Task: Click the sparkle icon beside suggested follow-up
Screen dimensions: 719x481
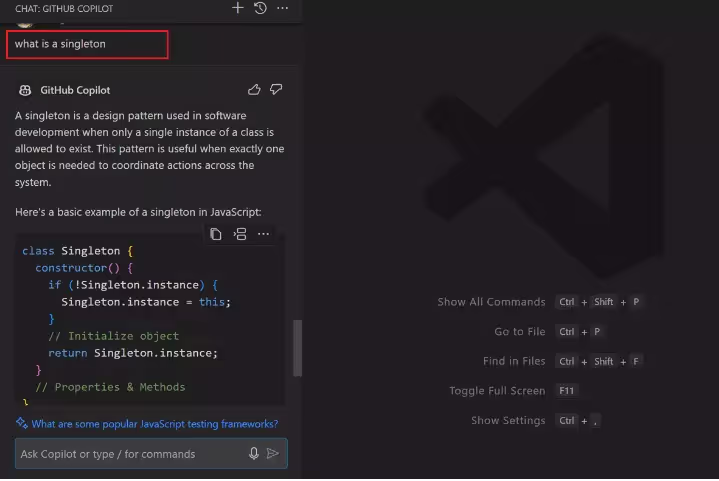Action: pyautogui.click(x=22, y=423)
